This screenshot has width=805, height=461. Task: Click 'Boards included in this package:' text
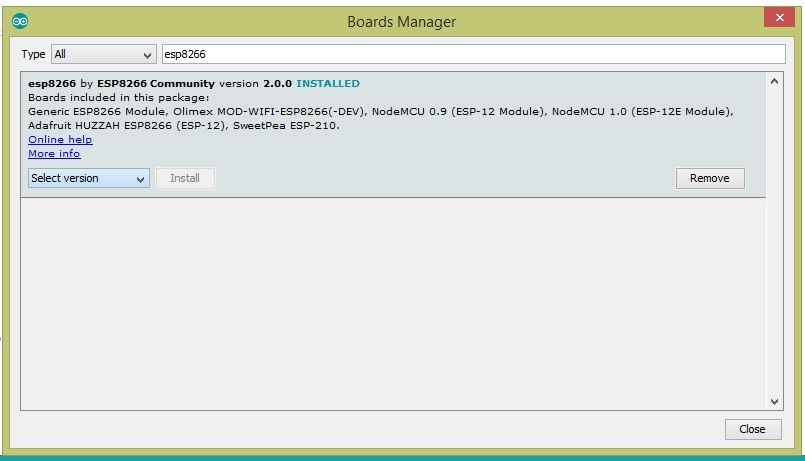(x=119, y=98)
